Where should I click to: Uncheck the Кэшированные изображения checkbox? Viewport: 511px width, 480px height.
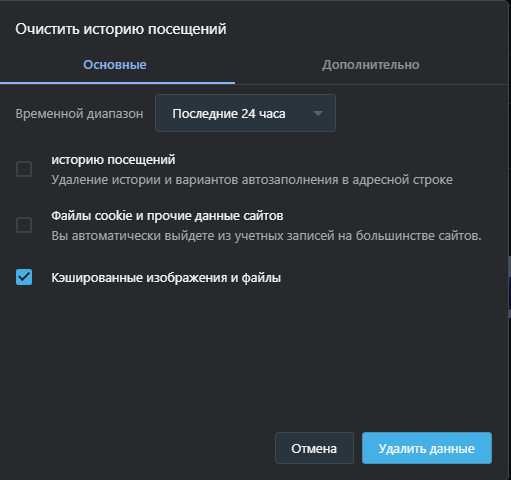(x=24, y=277)
